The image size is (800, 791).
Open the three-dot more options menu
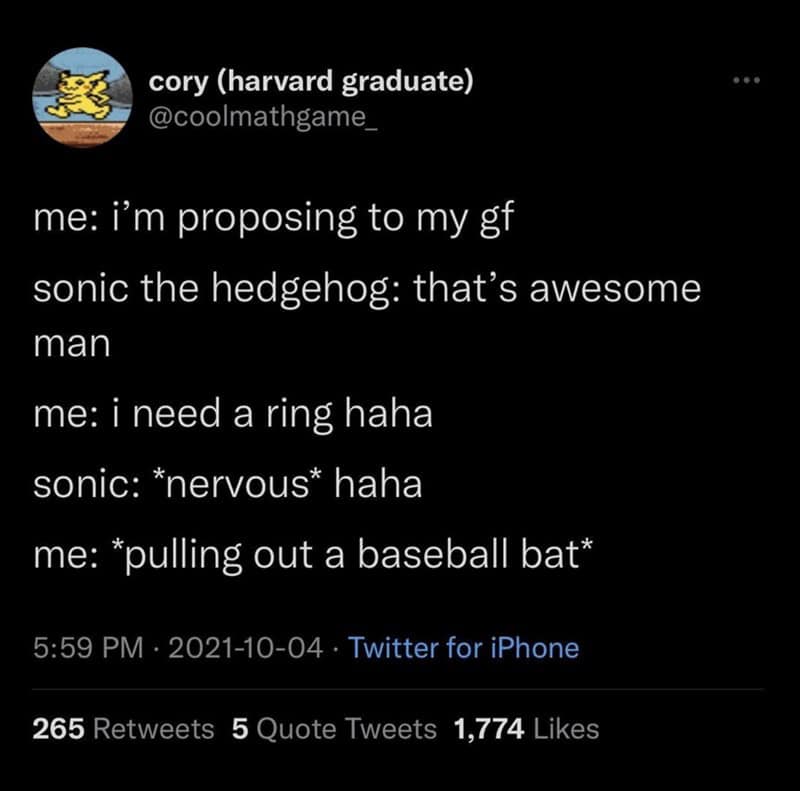(742, 80)
